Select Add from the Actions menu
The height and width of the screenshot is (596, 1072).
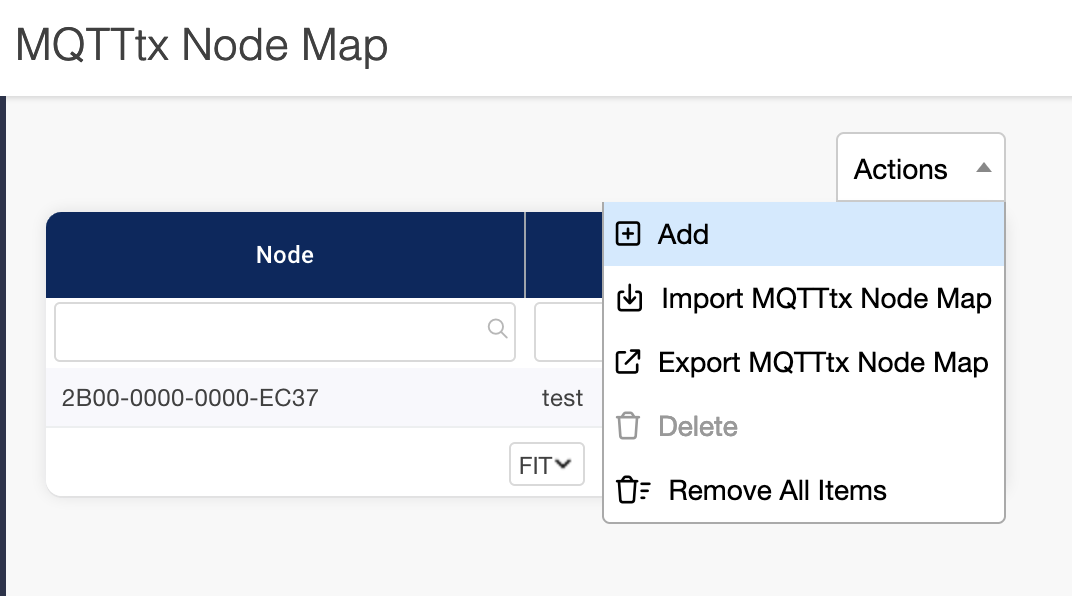[684, 234]
